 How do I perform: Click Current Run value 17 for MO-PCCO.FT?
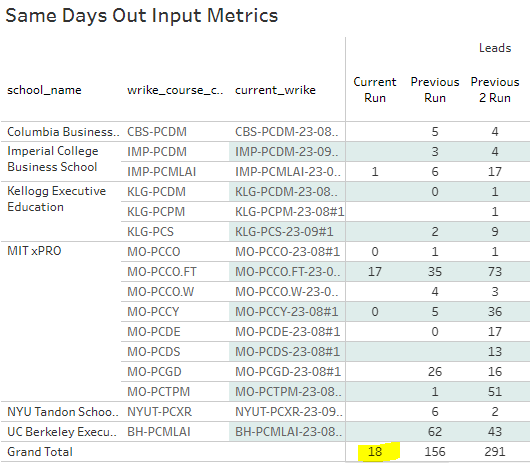click(x=375, y=272)
